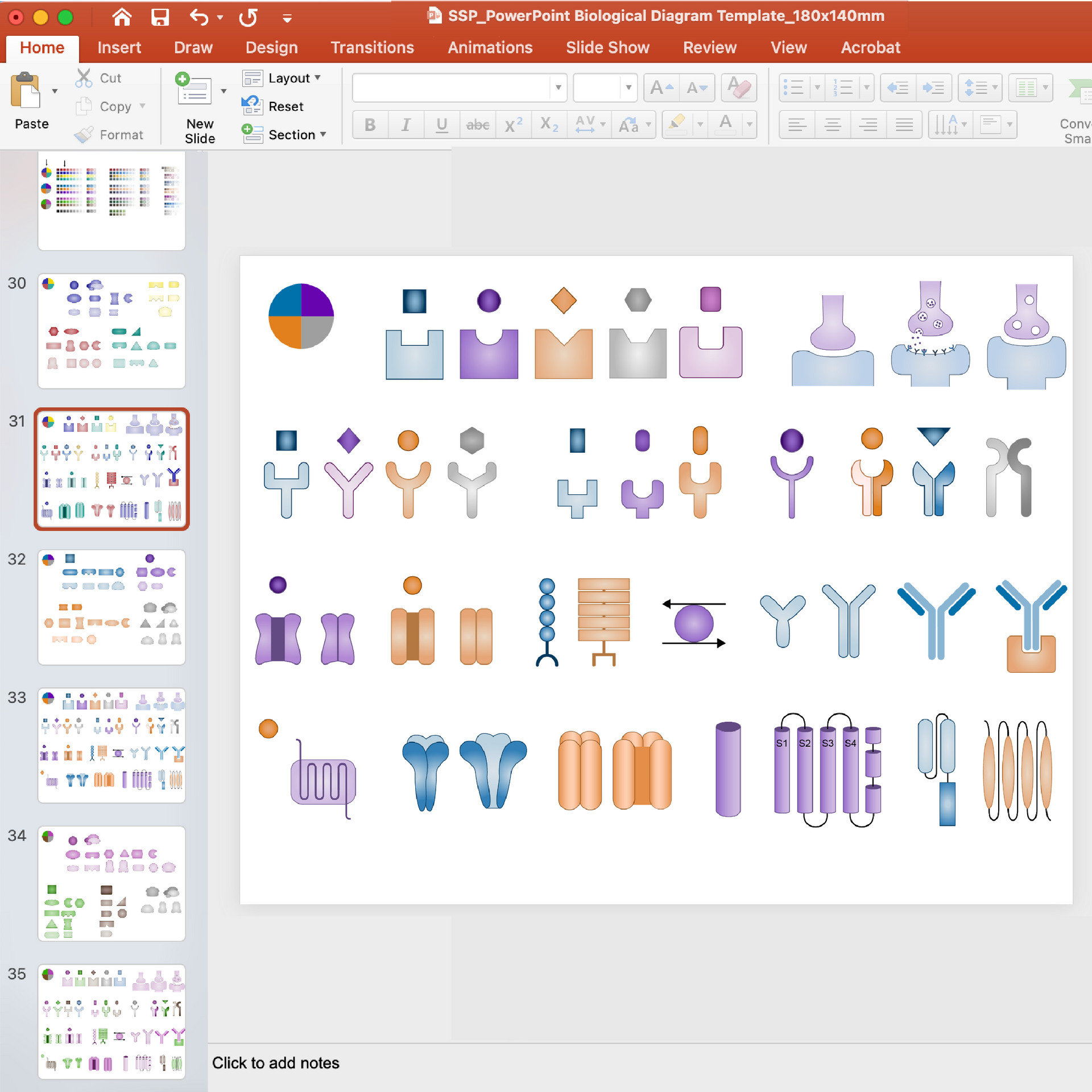1092x1092 pixels.
Task: Toggle Underline formatting
Action: tap(442, 125)
